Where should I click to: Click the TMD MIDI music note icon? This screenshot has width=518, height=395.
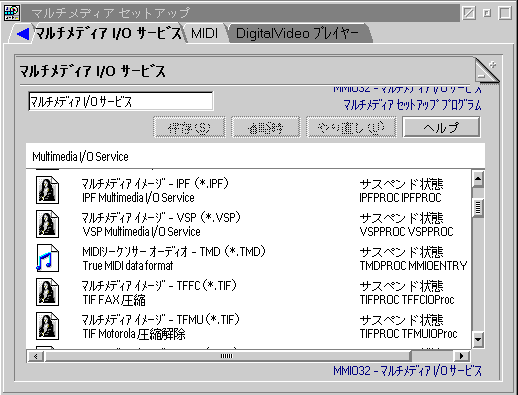tap(47, 258)
